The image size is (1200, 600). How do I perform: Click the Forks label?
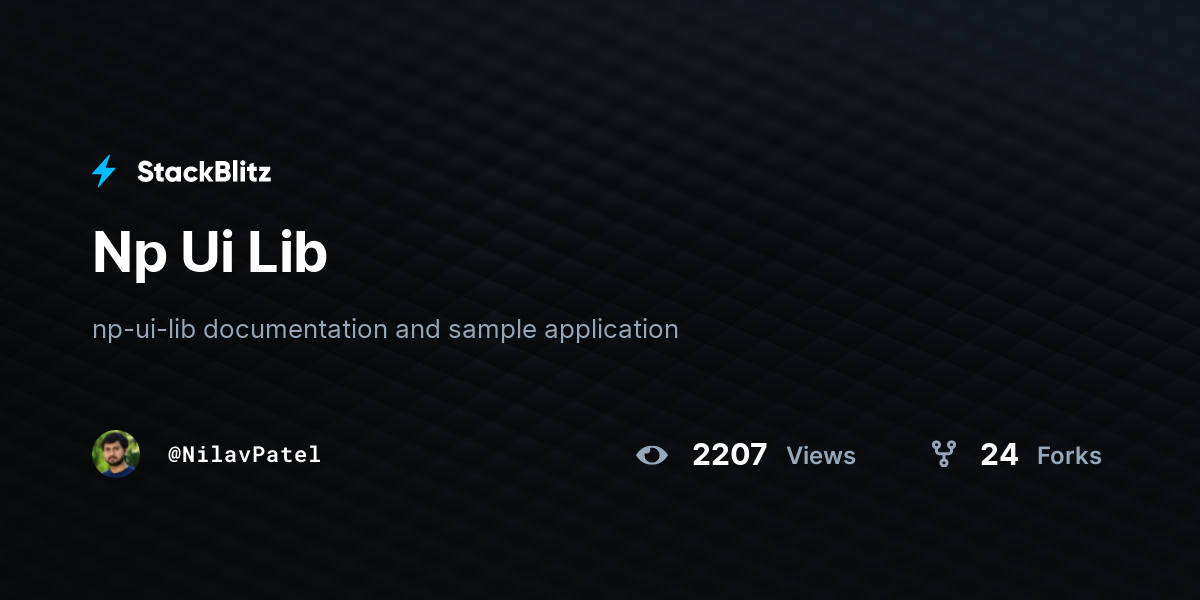pos(1069,456)
